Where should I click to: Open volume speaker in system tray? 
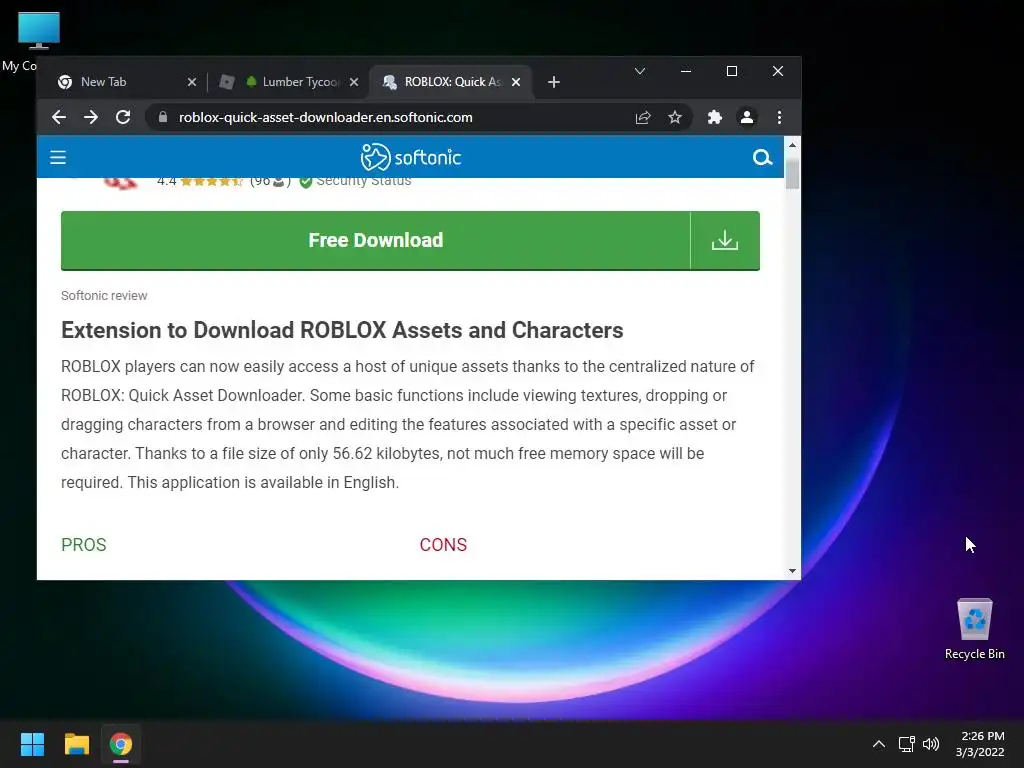pyautogui.click(x=931, y=744)
